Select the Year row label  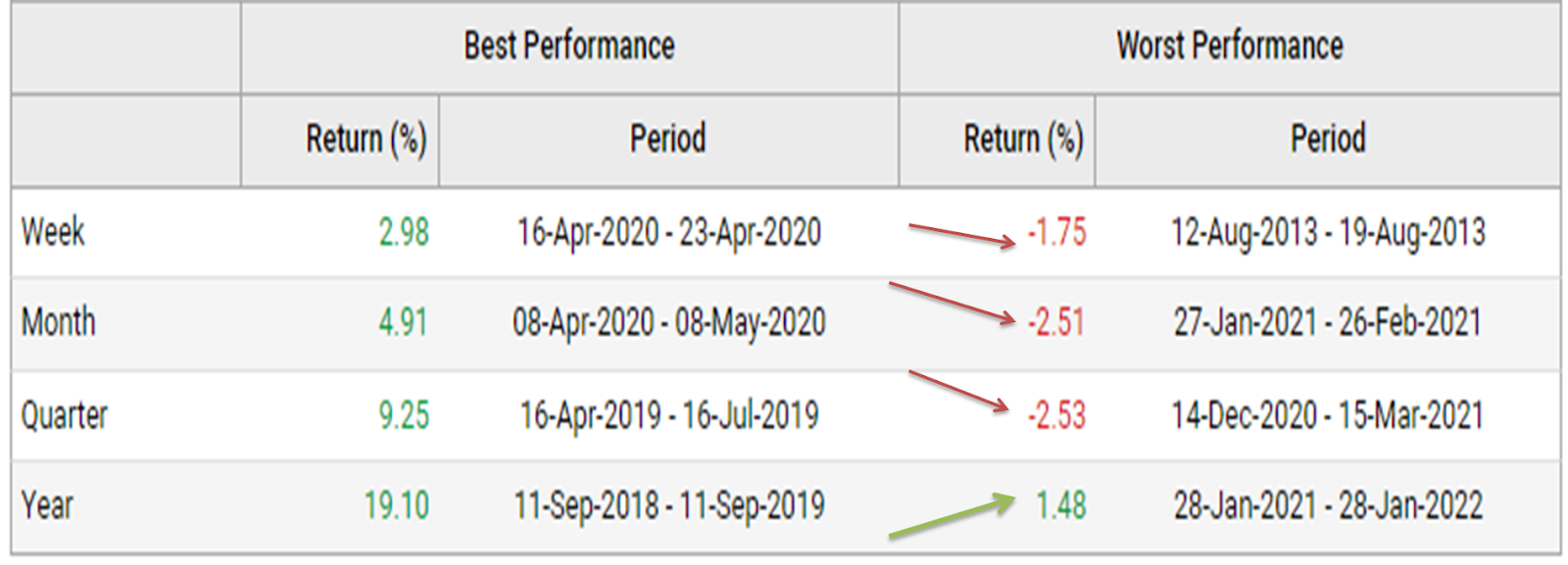tap(47, 505)
